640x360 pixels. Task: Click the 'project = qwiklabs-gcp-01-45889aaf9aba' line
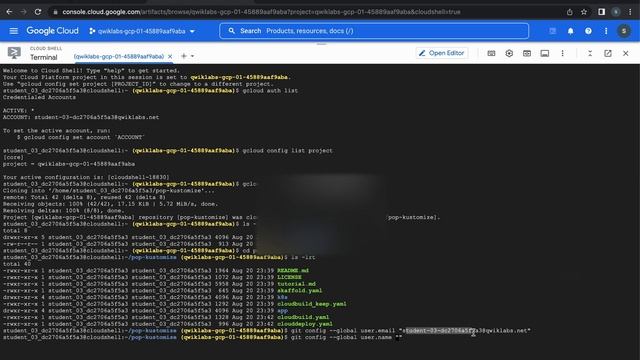coord(69,164)
